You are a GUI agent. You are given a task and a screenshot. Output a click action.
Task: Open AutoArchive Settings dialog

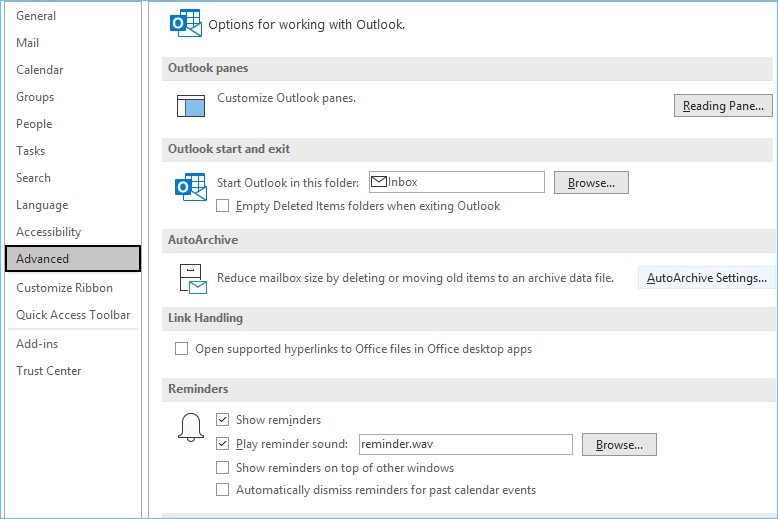click(706, 278)
